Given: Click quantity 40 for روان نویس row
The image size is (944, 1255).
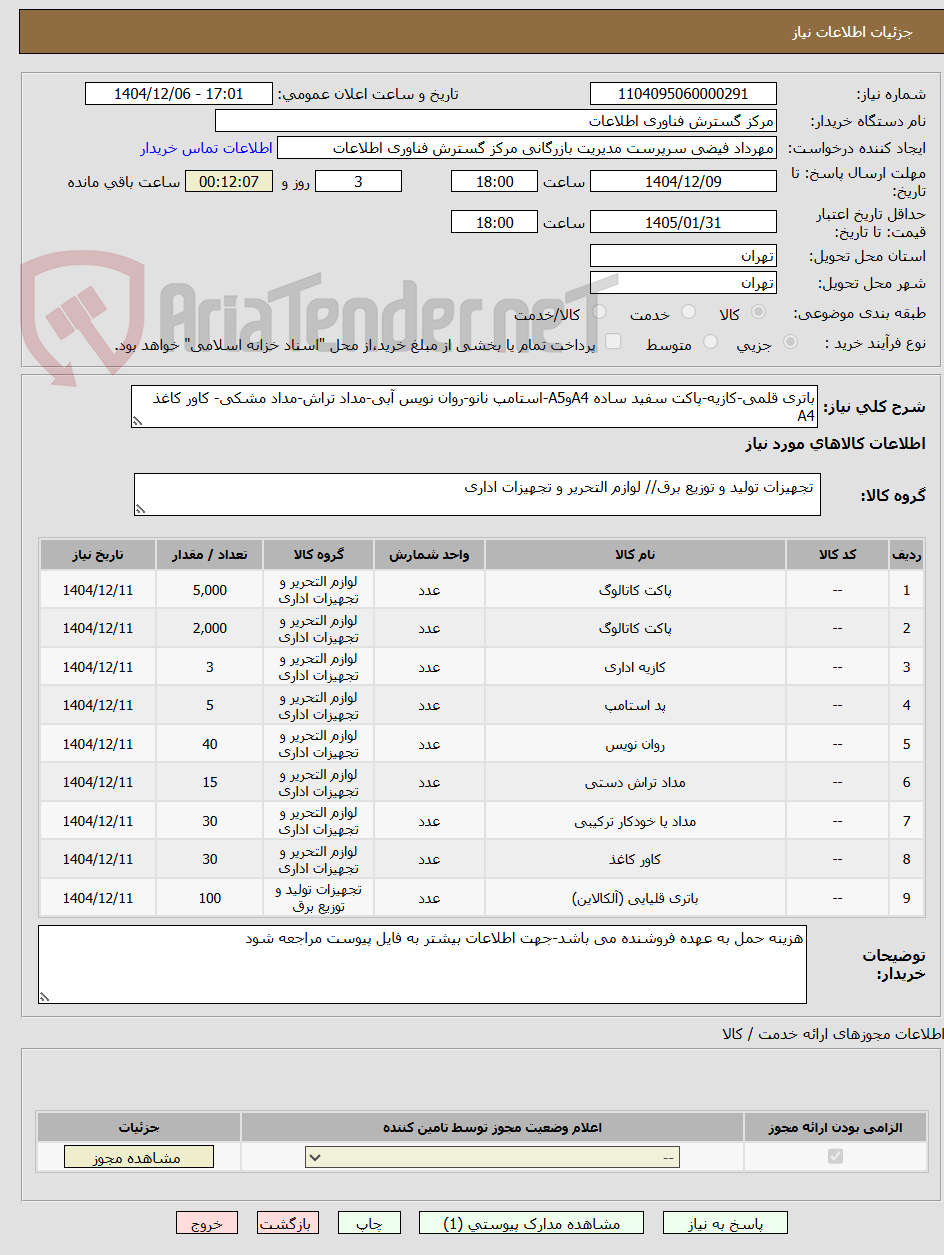Looking at the screenshot, I should [x=210, y=745].
